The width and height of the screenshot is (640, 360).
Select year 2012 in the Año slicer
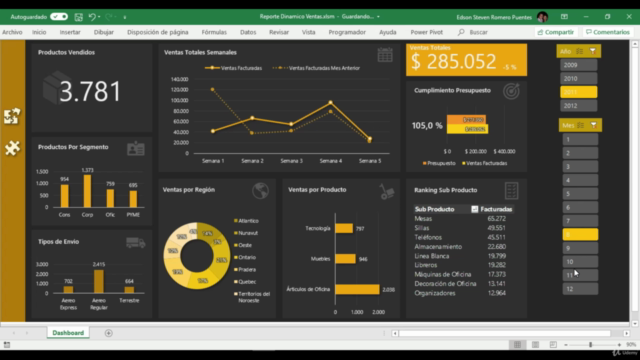coord(578,106)
